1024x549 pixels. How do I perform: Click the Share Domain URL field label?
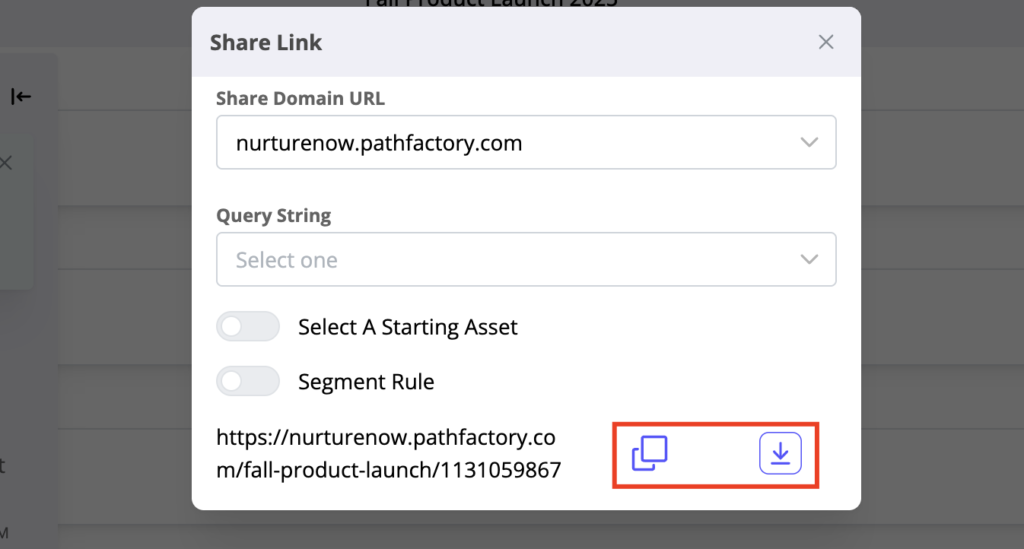coord(300,98)
